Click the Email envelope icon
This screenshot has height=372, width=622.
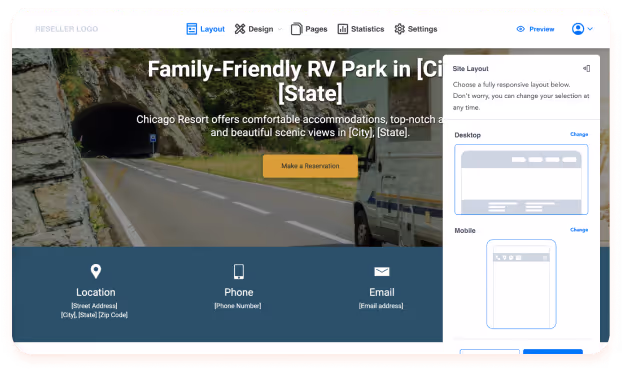382,271
